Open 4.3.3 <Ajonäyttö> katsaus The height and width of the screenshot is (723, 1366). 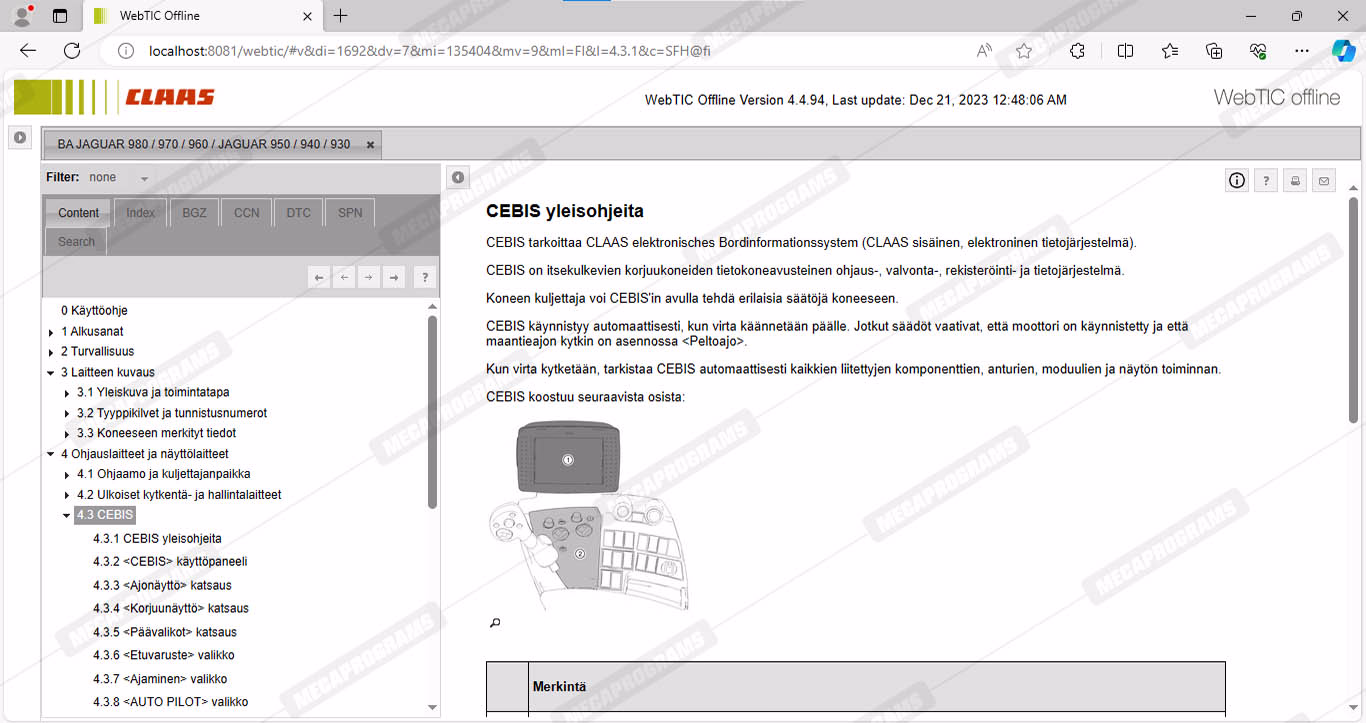tap(162, 586)
